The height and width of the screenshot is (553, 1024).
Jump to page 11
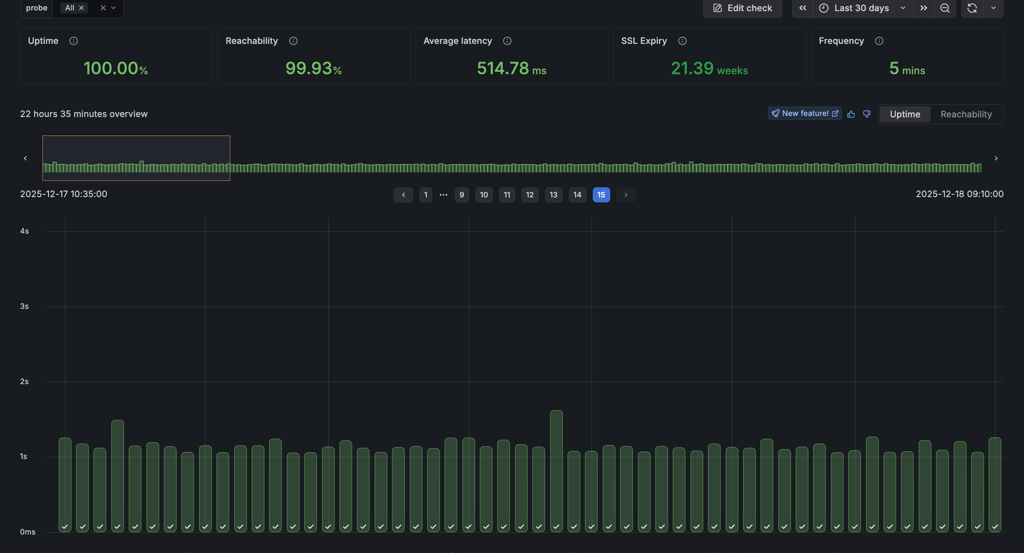click(507, 195)
